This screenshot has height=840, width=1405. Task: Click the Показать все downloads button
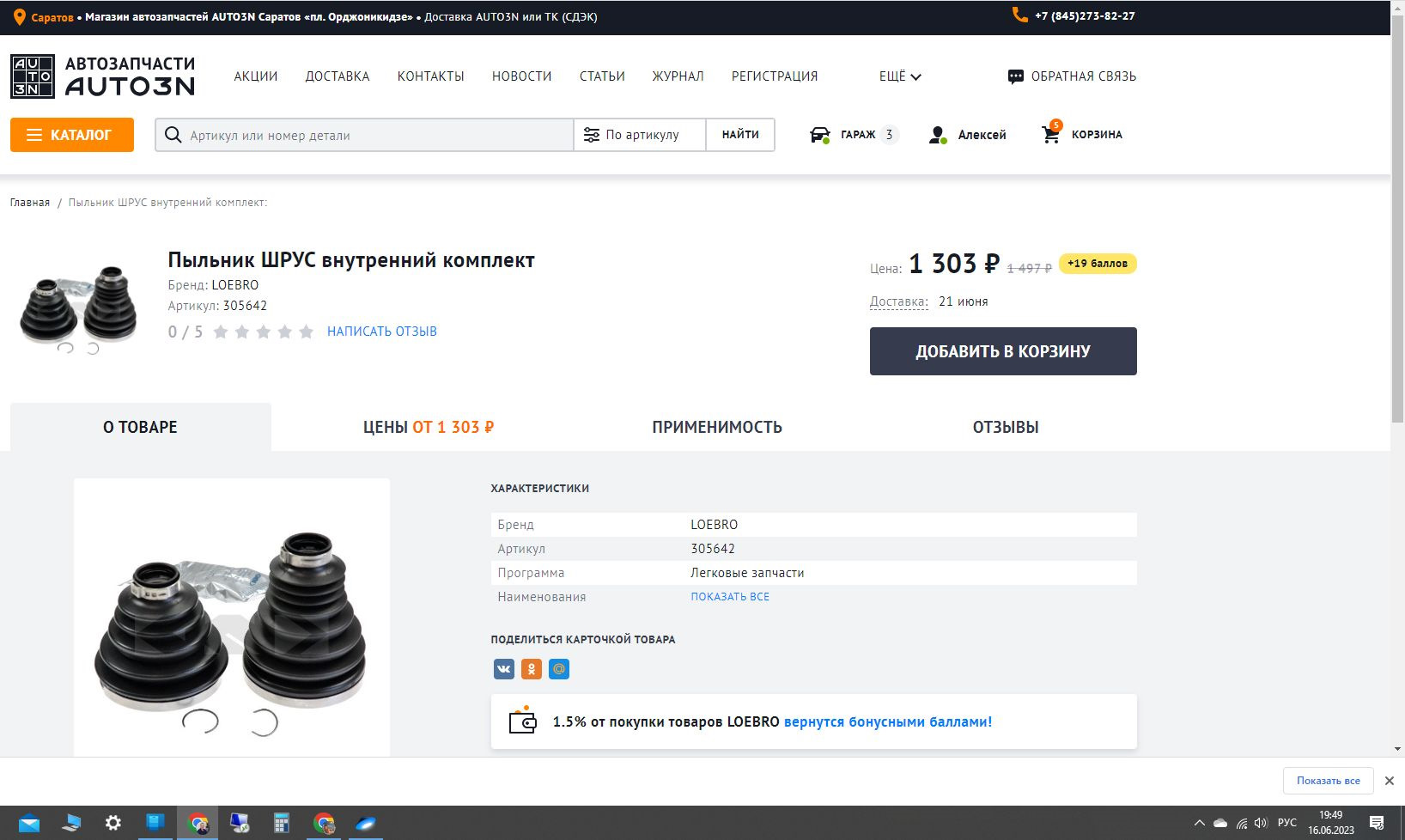pyautogui.click(x=1329, y=781)
